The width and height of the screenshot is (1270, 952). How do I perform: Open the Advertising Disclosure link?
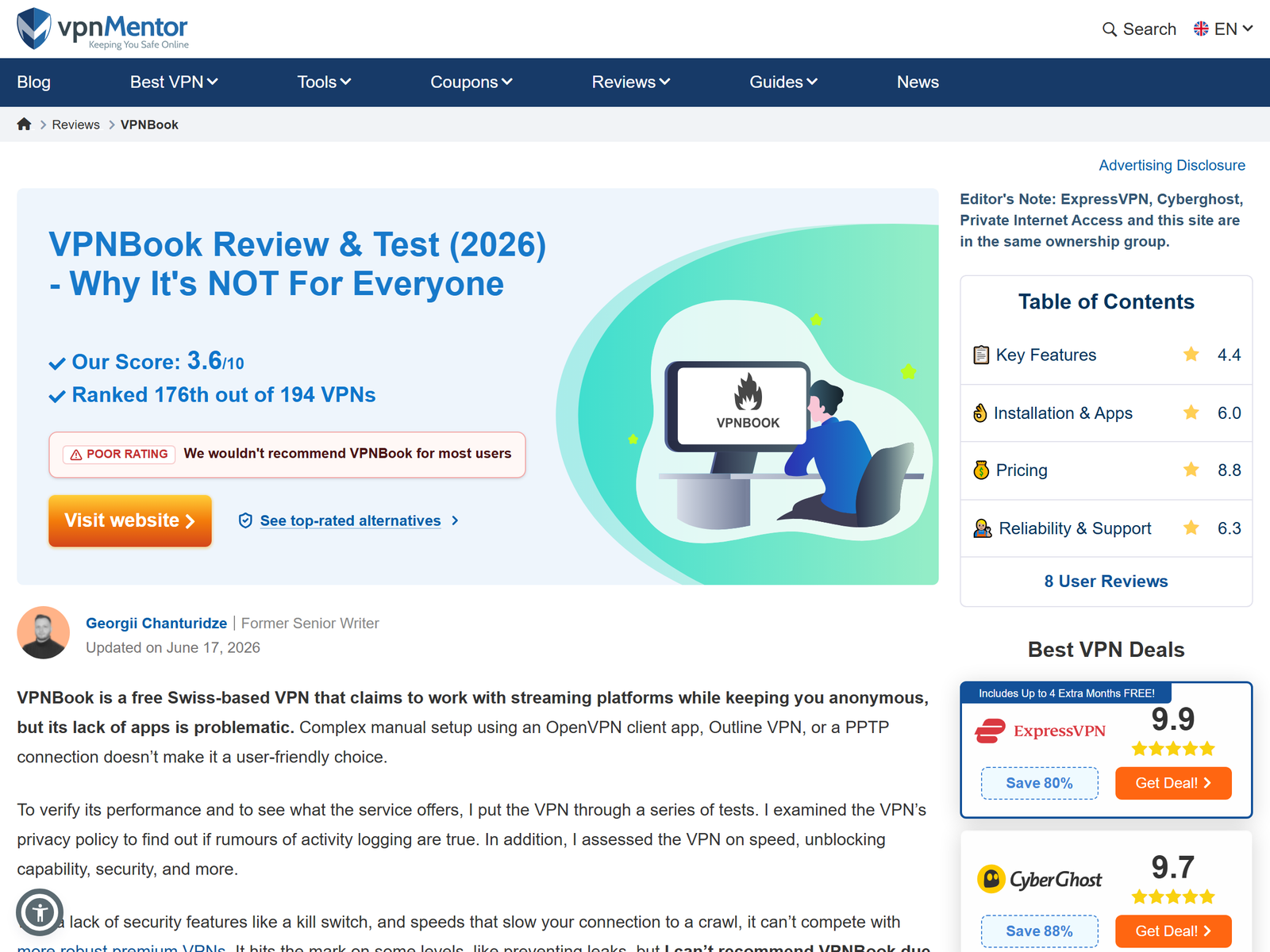click(x=1172, y=165)
